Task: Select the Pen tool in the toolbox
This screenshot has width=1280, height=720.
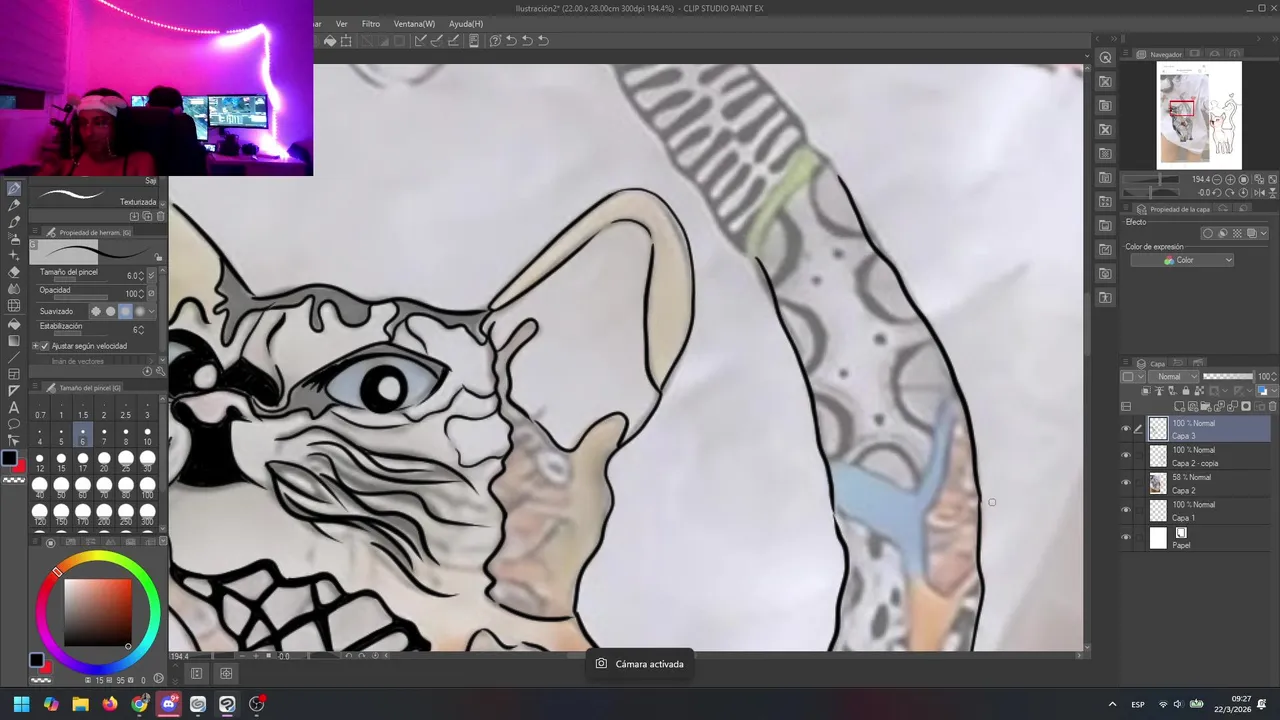Action: (x=14, y=188)
